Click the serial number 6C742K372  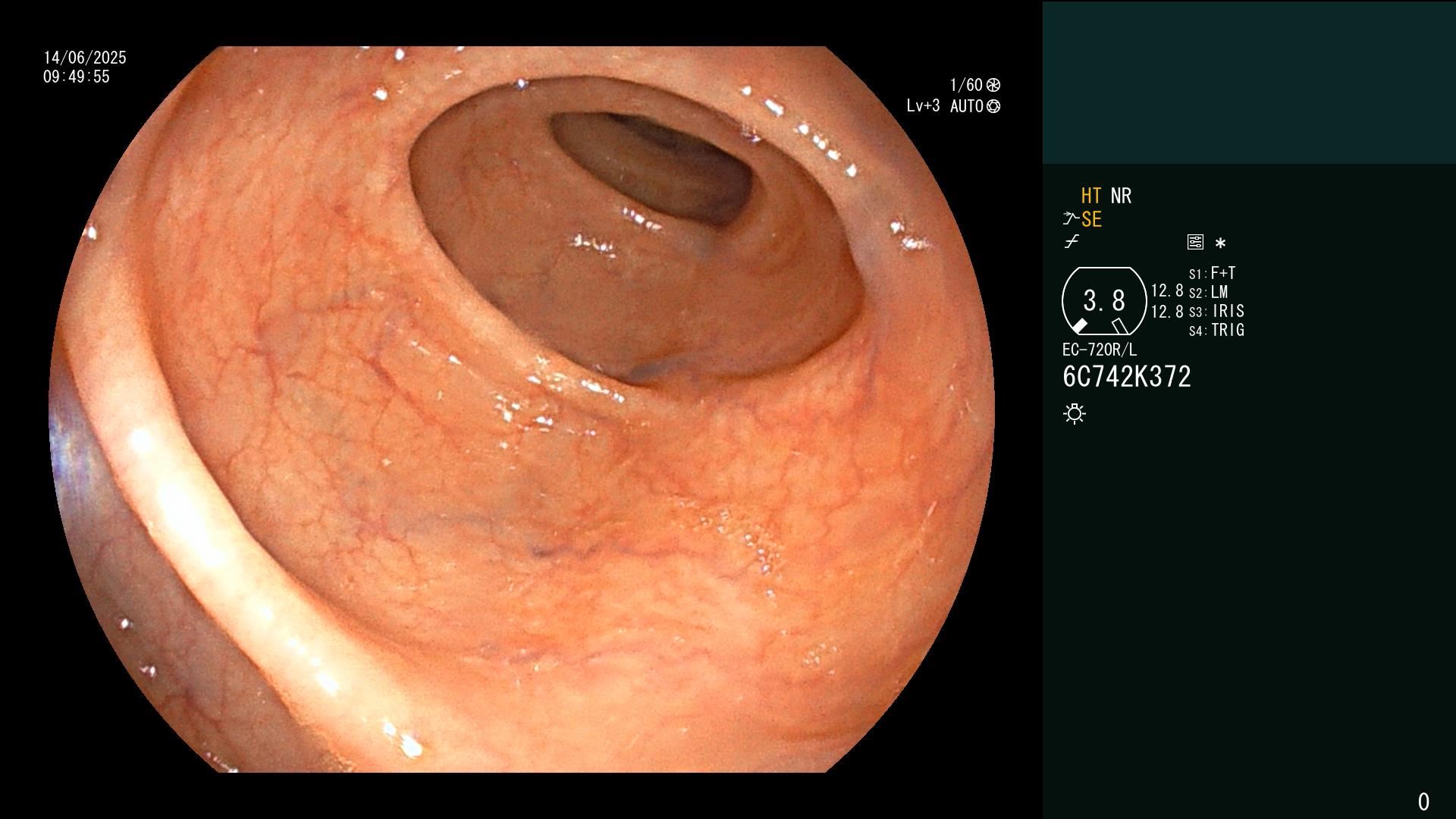1127,377
